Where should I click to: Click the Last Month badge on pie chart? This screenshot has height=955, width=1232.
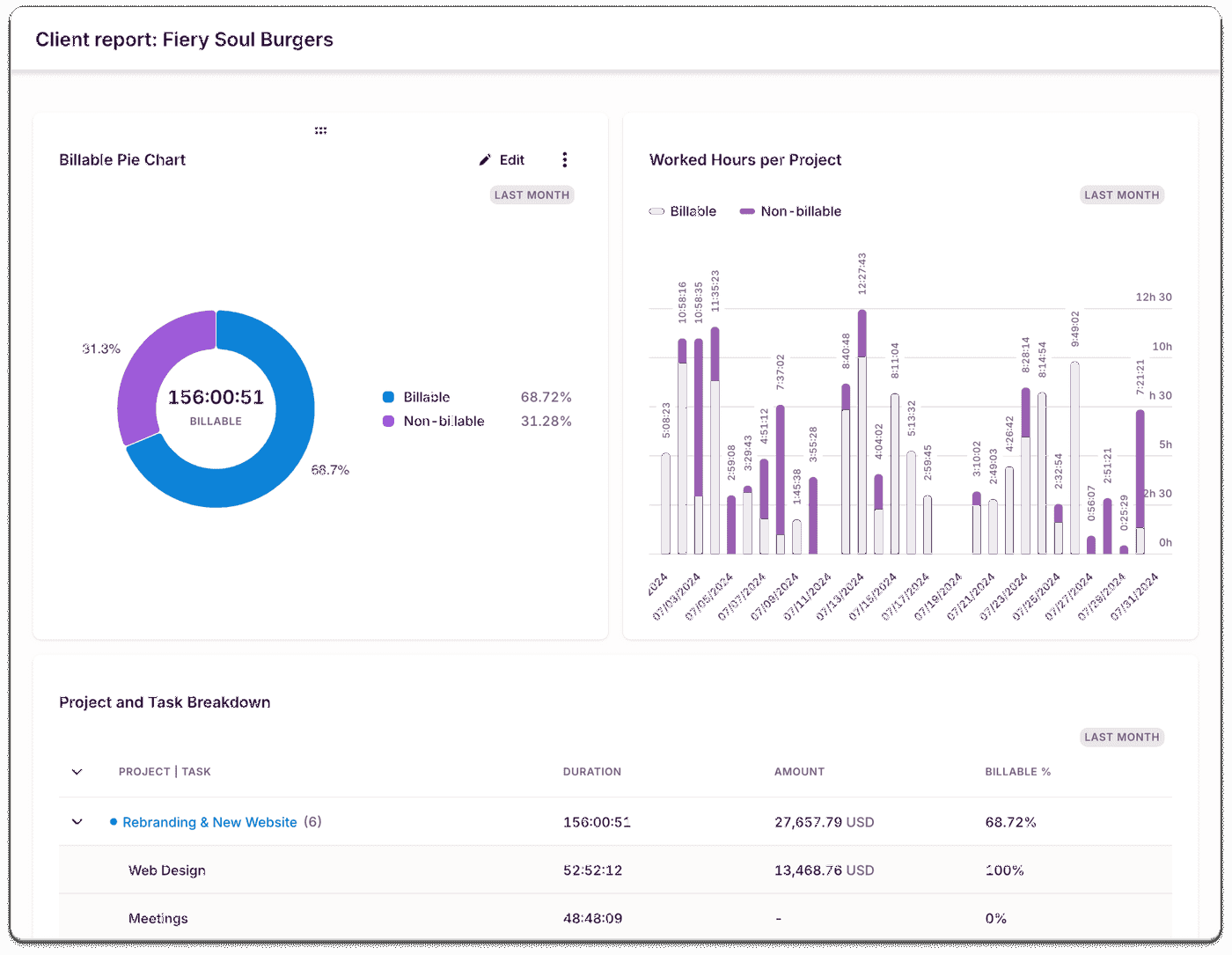click(x=532, y=195)
